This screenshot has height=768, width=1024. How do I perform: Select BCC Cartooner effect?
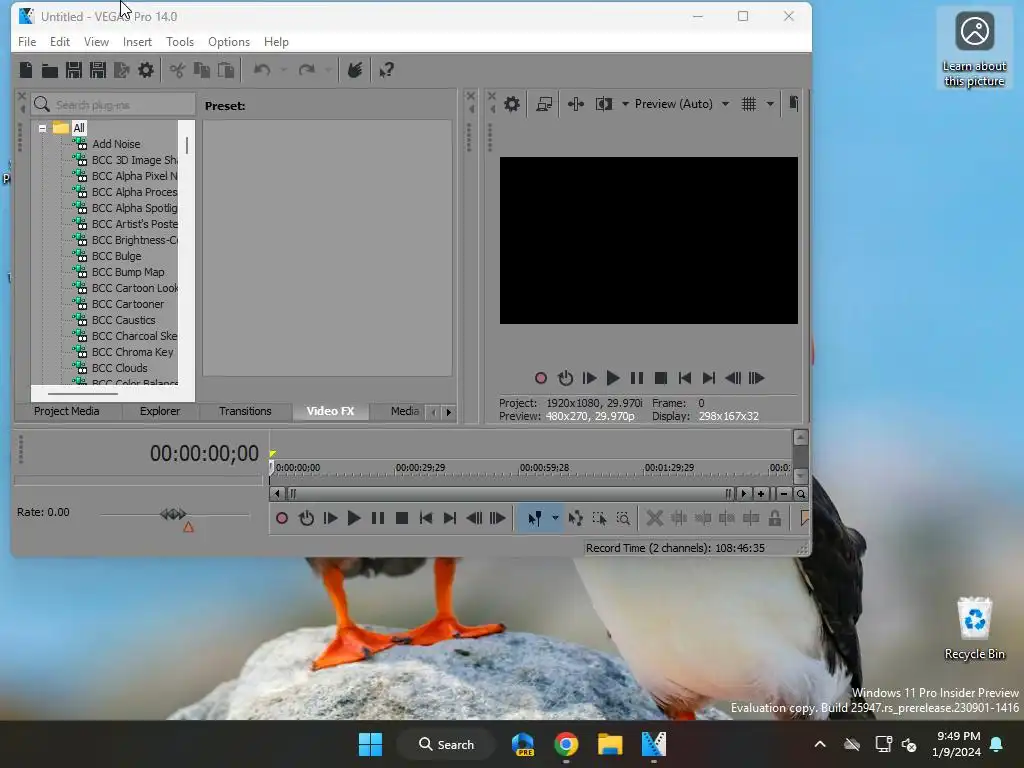pyautogui.click(x=128, y=304)
